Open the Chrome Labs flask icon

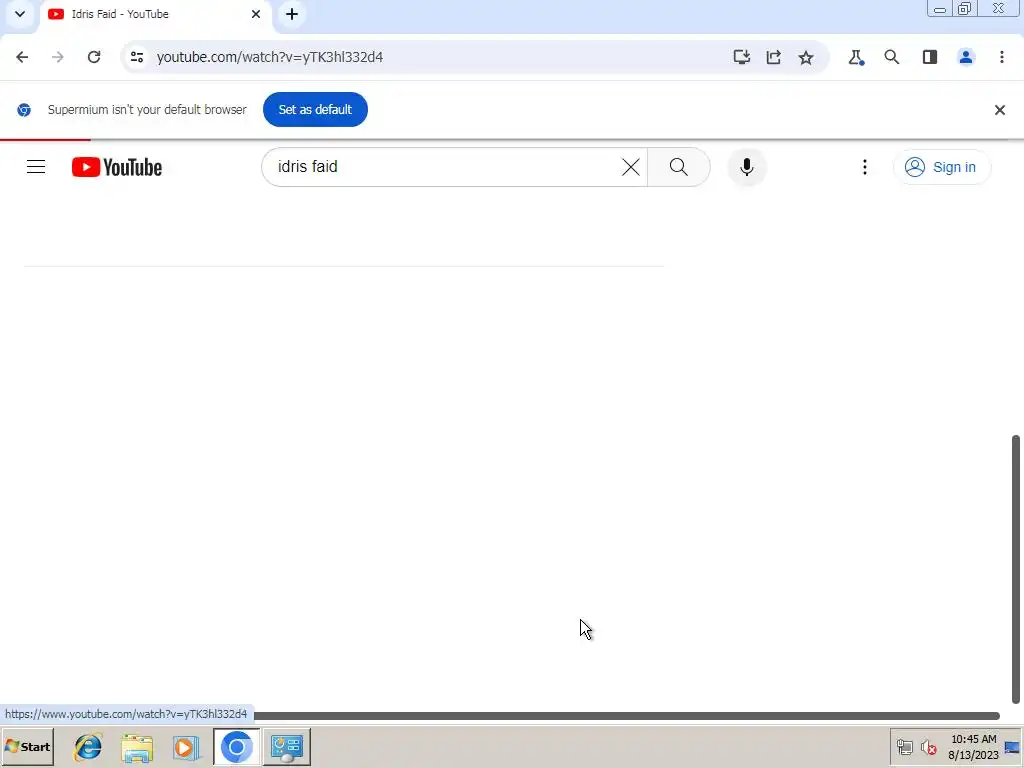[x=856, y=57]
